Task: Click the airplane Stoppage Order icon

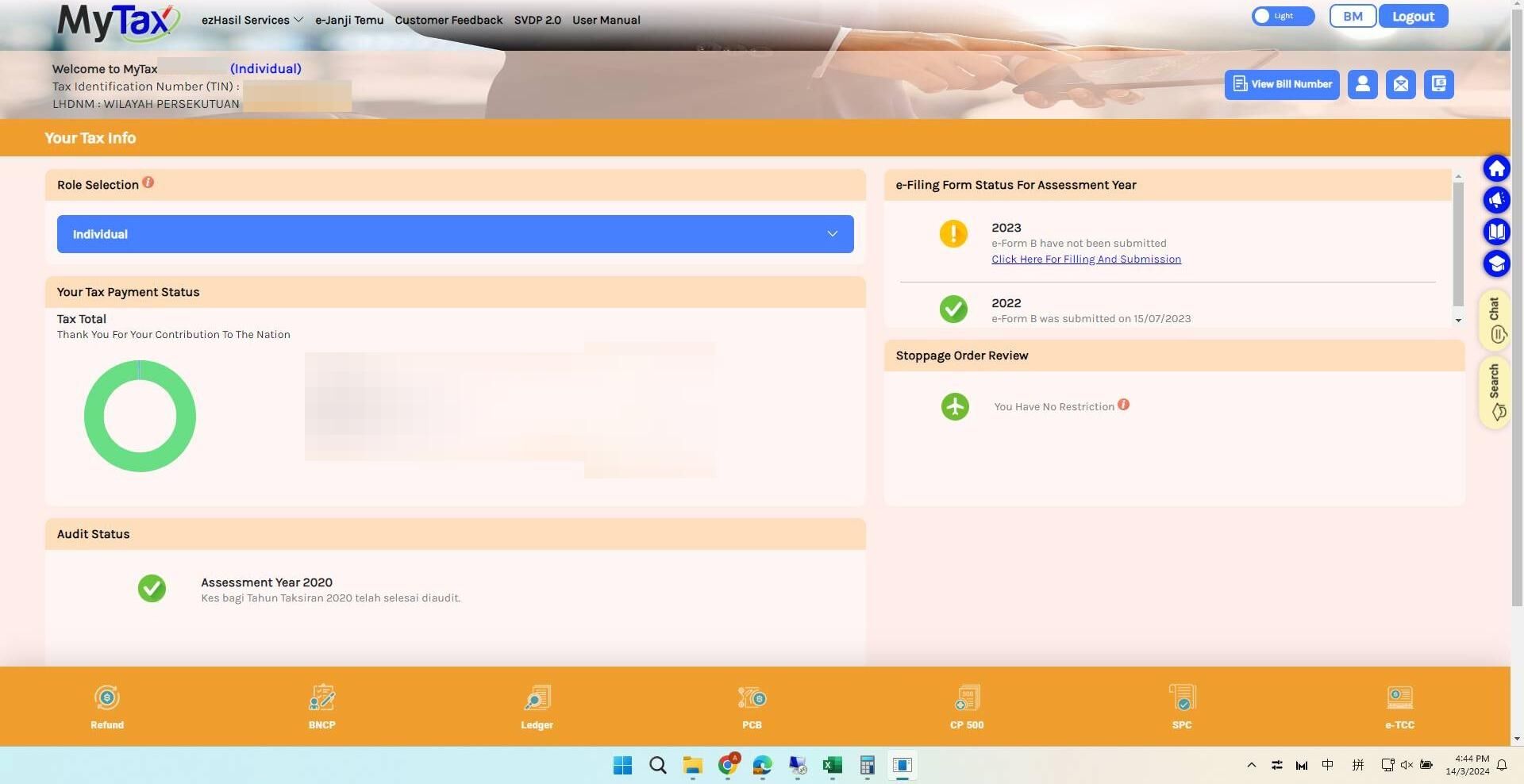Action: (x=955, y=406)
